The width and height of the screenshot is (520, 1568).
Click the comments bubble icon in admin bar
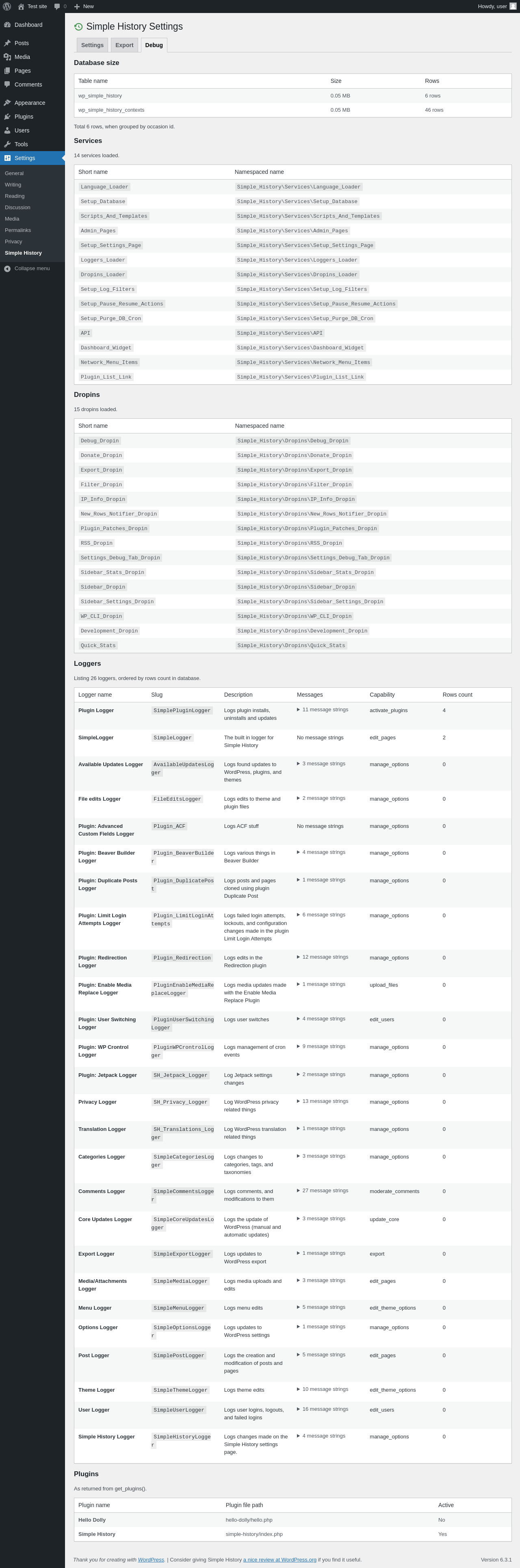[x=57, y=6]
